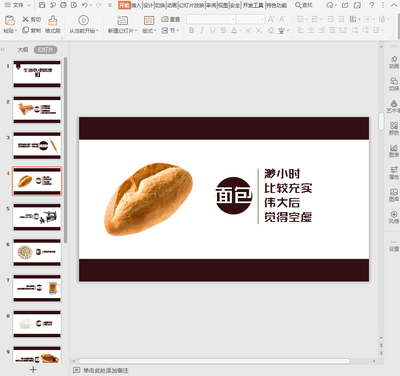400x376 pixels.
Task: Toggle center text alignment
Action: [311, 30]
